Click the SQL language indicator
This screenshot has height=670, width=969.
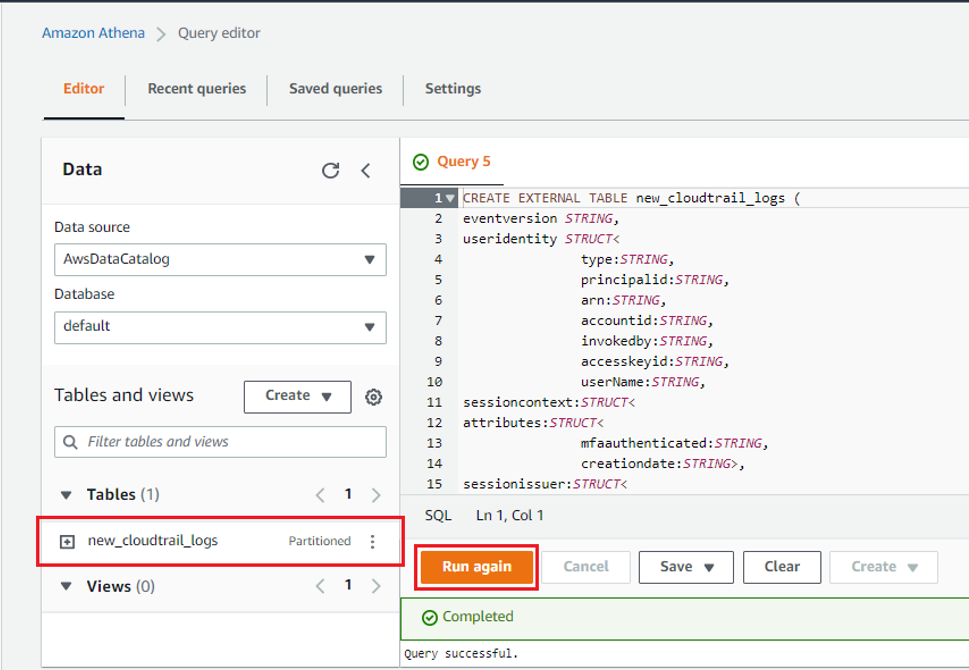coord(438,515)
